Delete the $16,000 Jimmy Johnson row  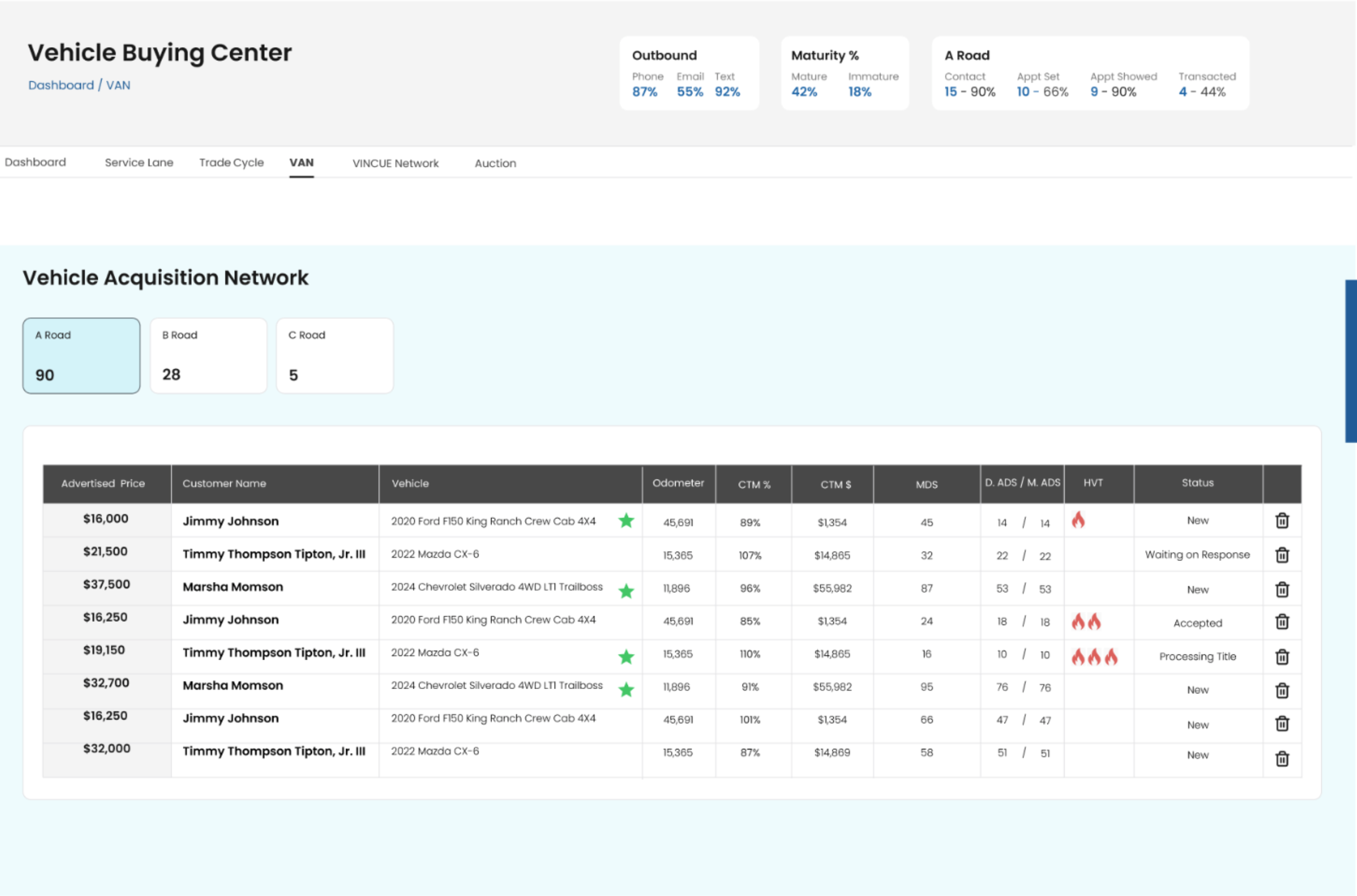click(1281, 521)
